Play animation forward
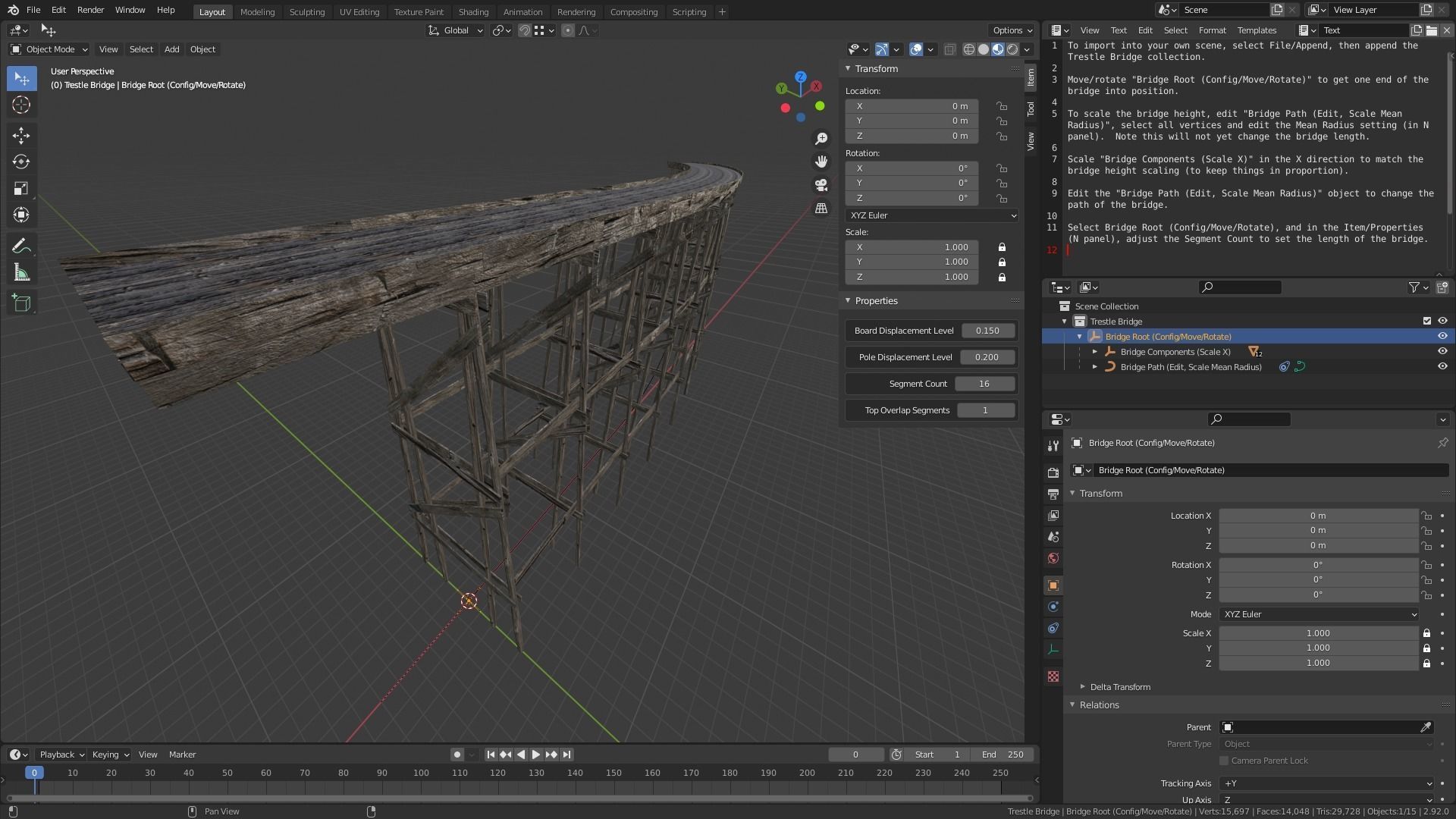This screenshot has width=1456, height=819. [536, 755]
